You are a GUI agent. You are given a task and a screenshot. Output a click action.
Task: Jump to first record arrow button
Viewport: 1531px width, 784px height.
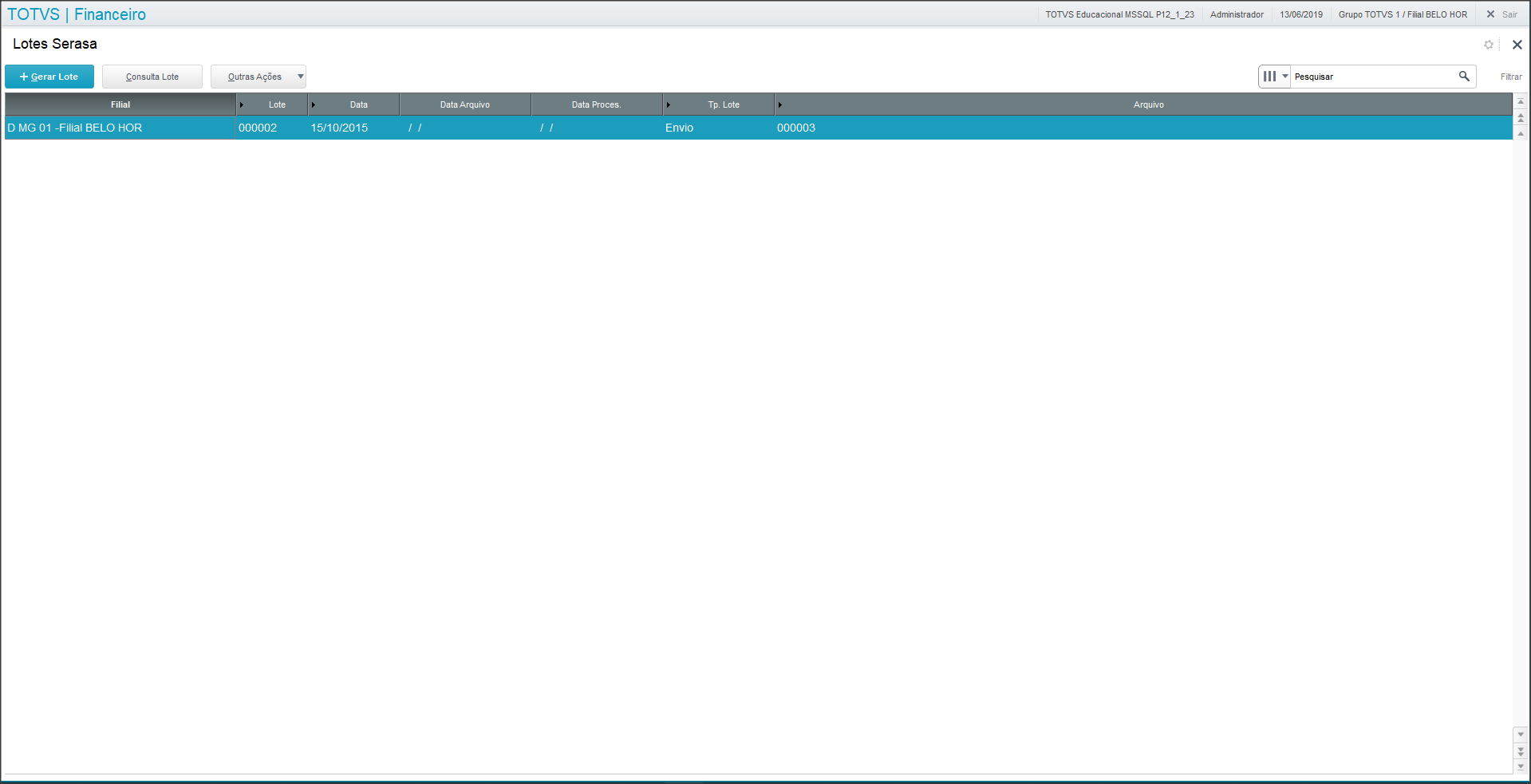click(1521, 101)
